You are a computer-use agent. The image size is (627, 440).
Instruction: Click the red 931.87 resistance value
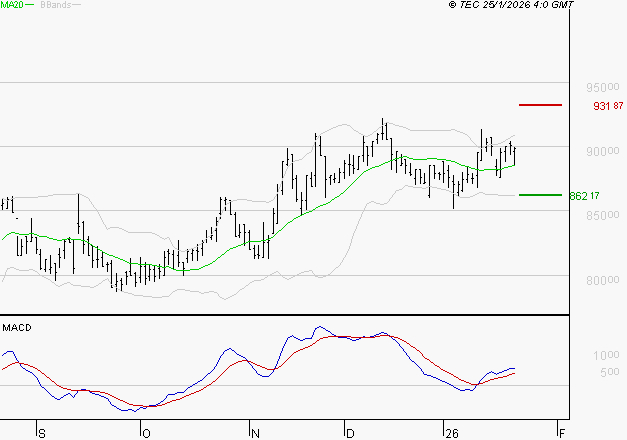[x=608, y=106]
